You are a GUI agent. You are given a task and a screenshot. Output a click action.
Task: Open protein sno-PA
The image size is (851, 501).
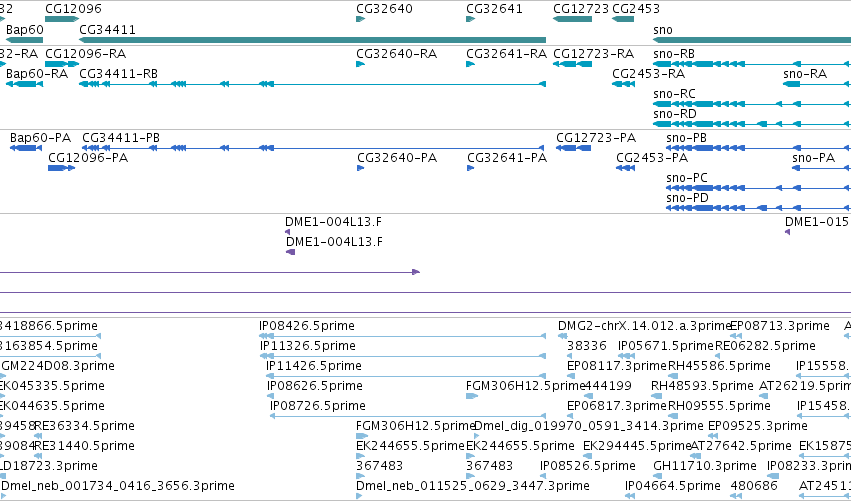click(x=813, y=157)
